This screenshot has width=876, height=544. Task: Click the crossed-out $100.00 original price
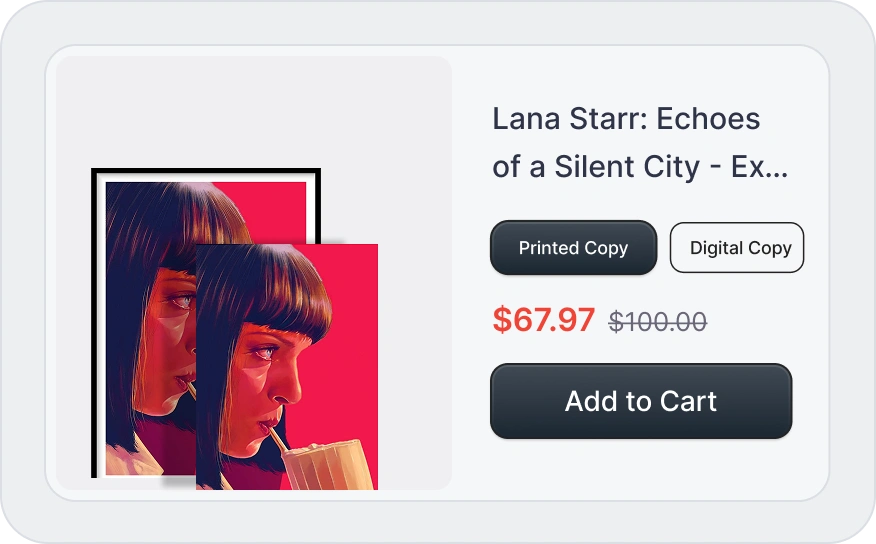[x=658, y=322]
